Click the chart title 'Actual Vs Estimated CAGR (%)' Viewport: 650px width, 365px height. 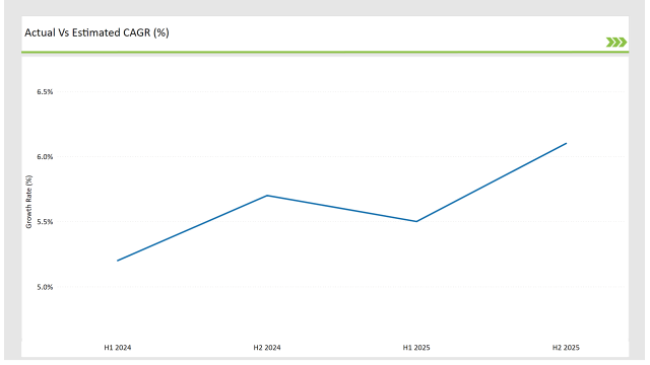point(97,33)
